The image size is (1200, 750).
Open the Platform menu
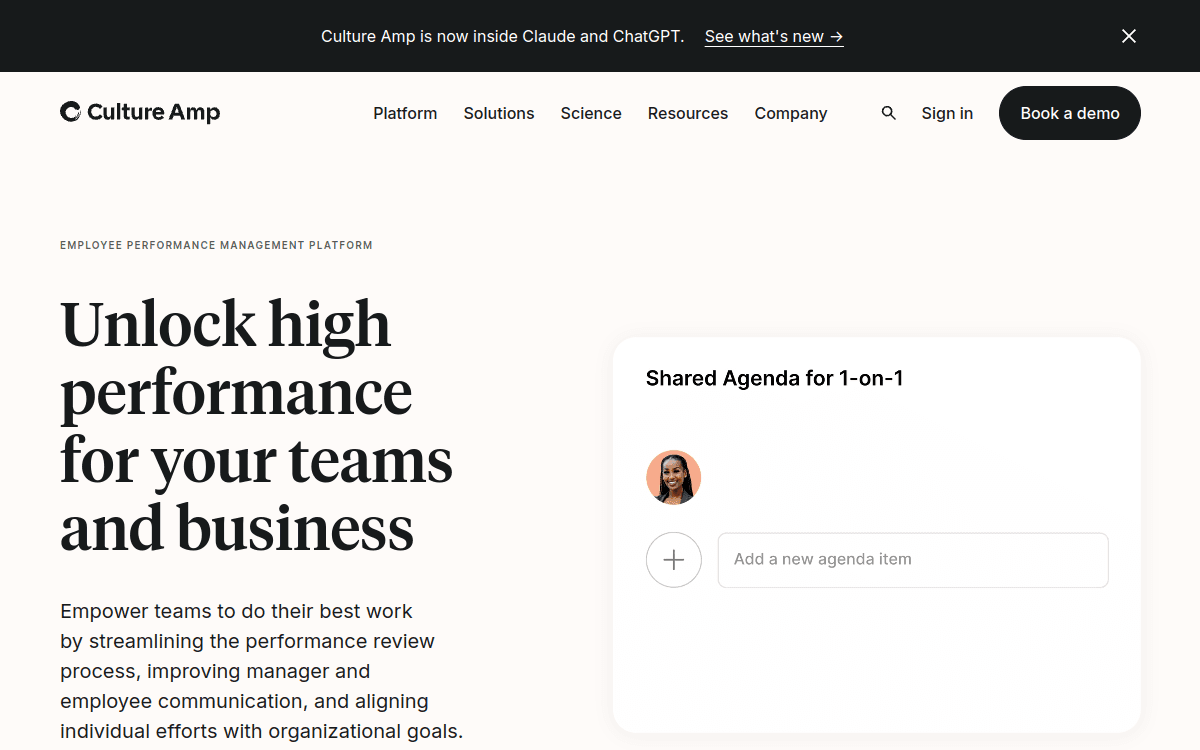point(405,113)
